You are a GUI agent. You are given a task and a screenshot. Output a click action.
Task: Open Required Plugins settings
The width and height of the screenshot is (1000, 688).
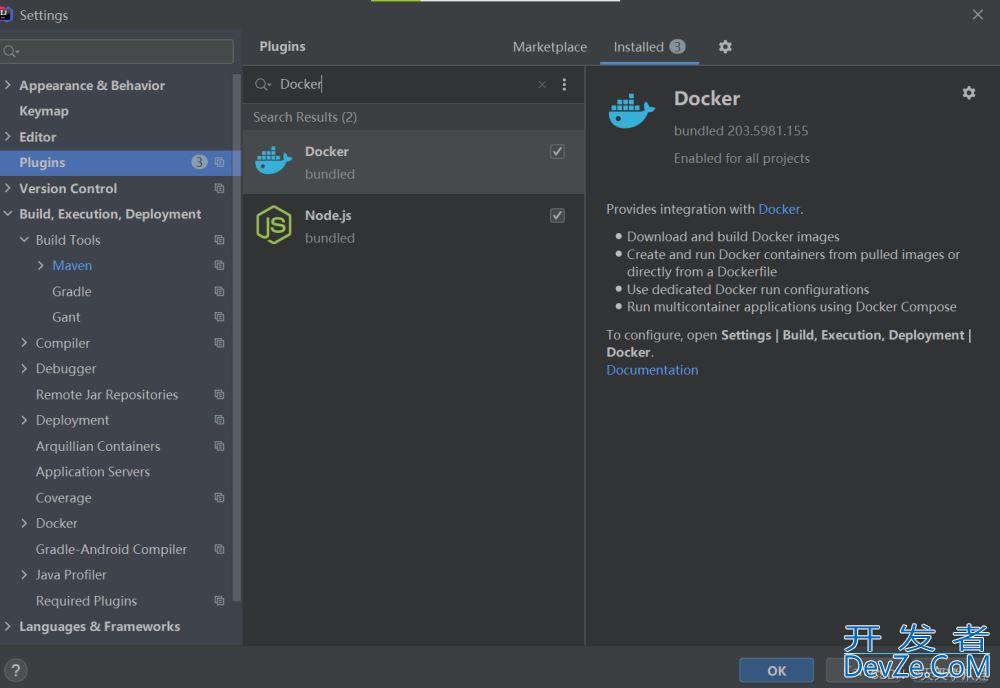86,601
